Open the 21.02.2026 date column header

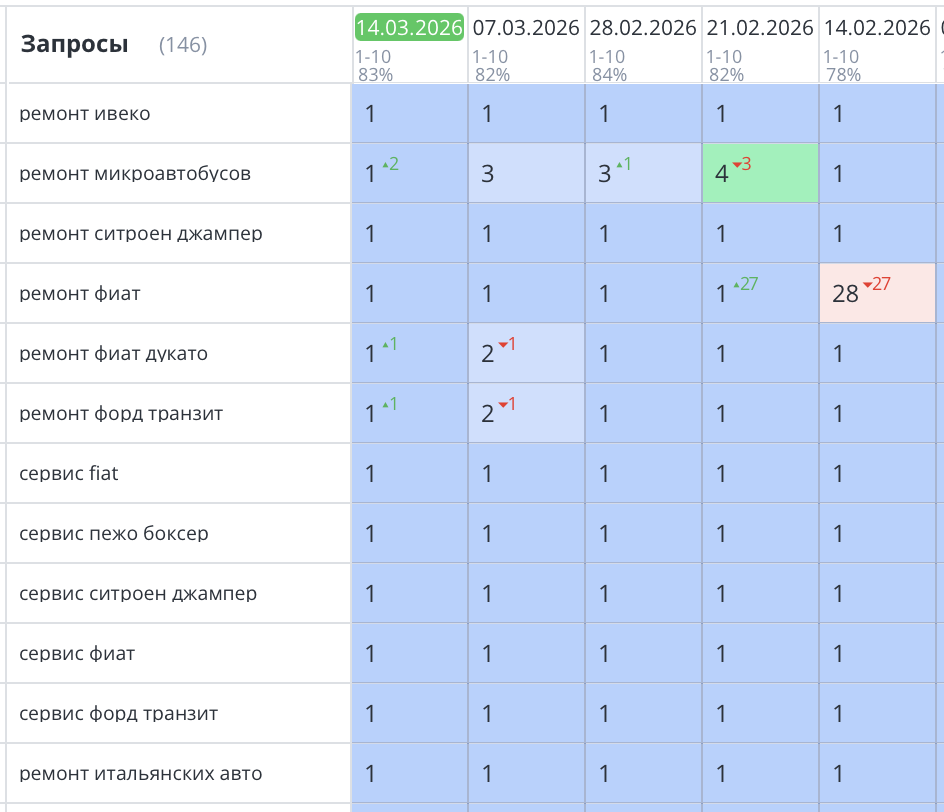[760, 28]
